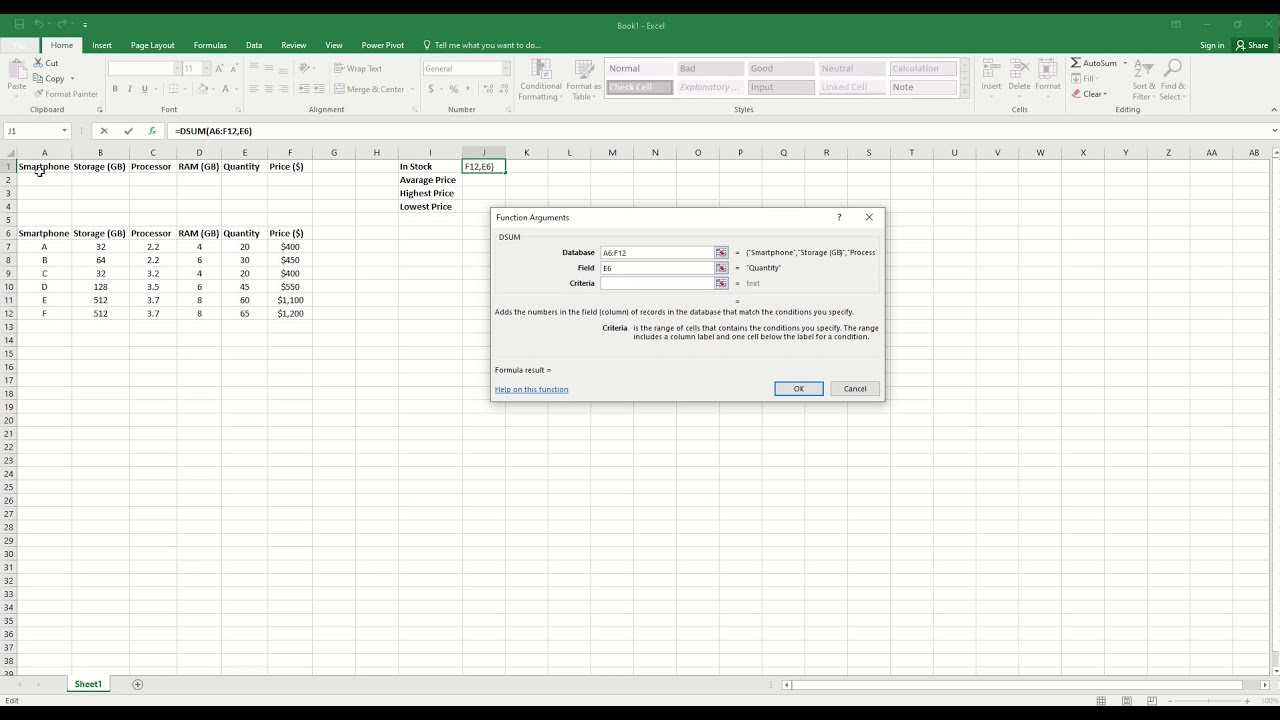This screenshot has height=720, width=1280.
Task: Apply the Good cell style
Action: tap(781, 69)
